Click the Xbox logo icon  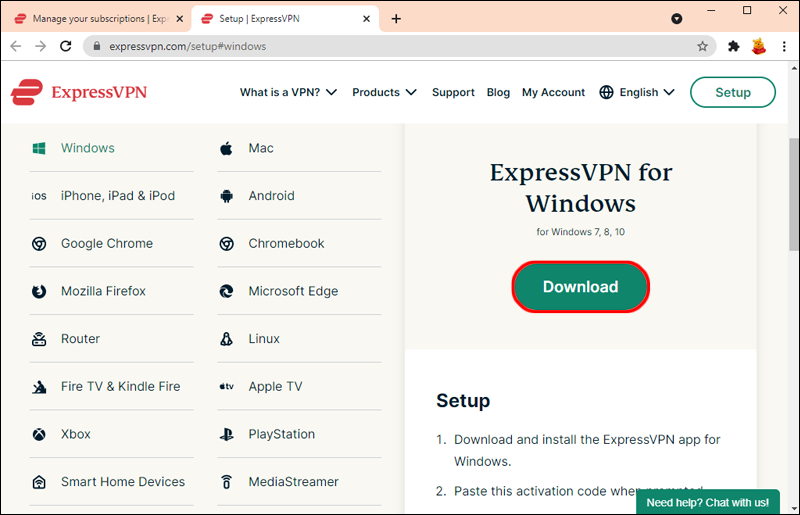tap(39, 434)
